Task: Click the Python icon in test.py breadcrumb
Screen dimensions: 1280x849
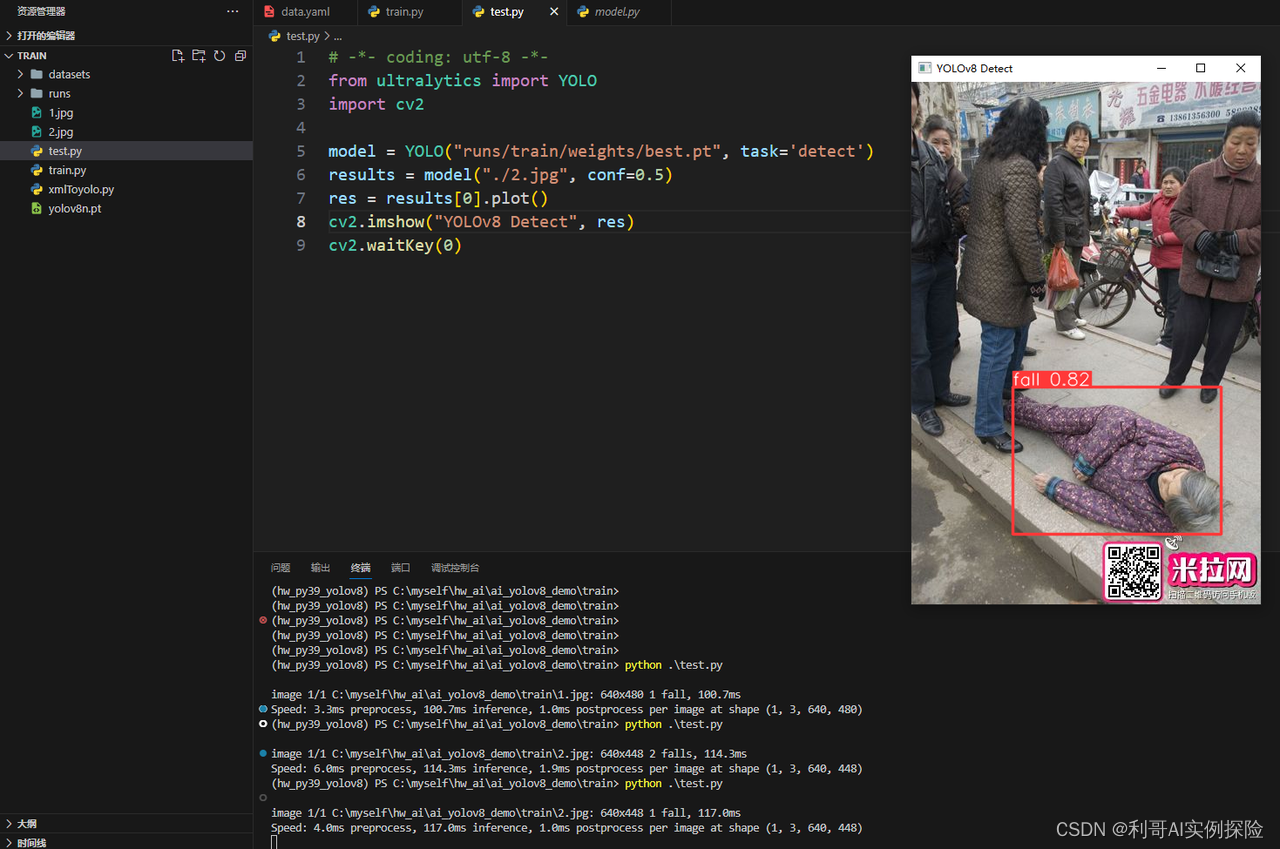Action: 275,36
